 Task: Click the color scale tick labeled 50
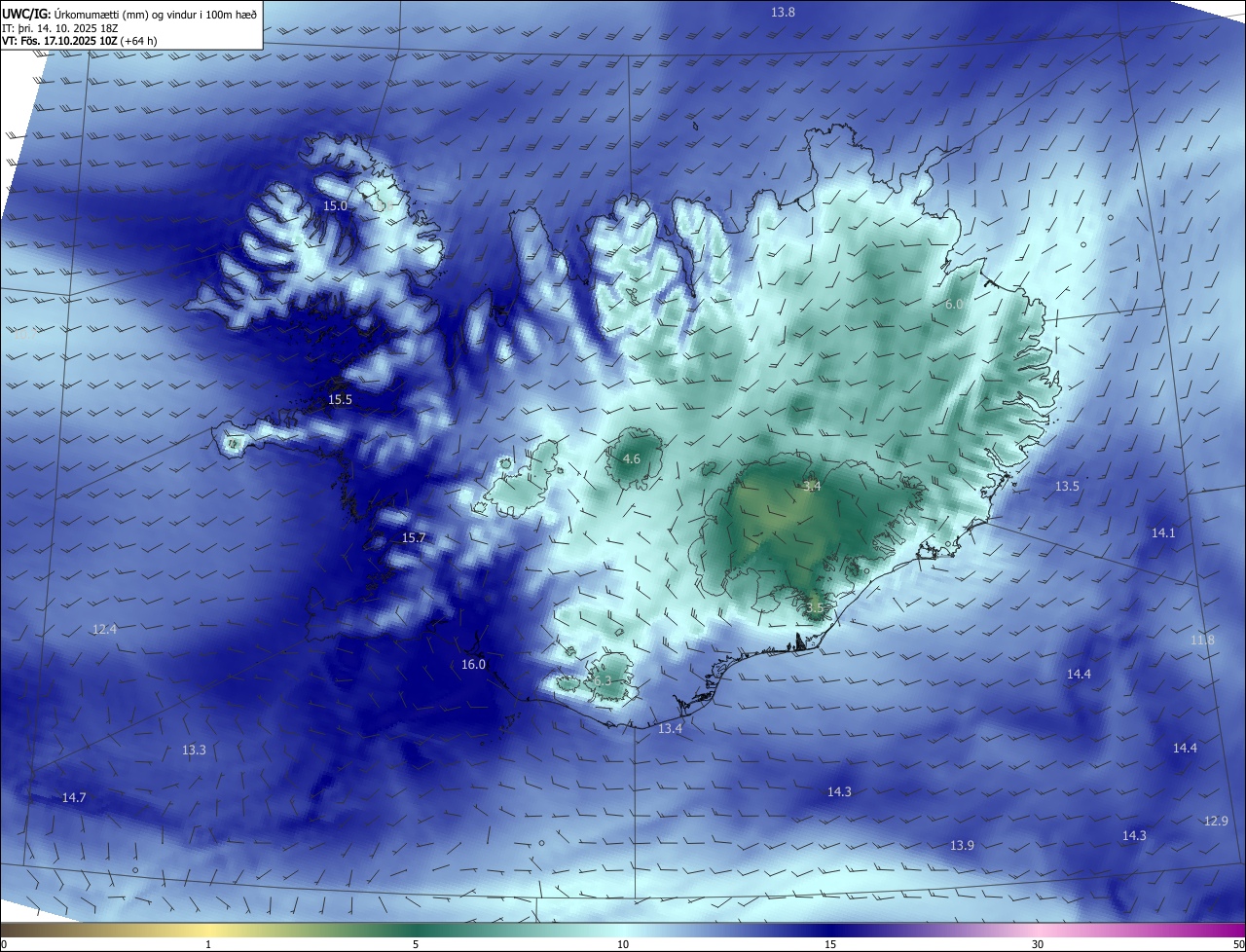click(x=1238, y=944)
